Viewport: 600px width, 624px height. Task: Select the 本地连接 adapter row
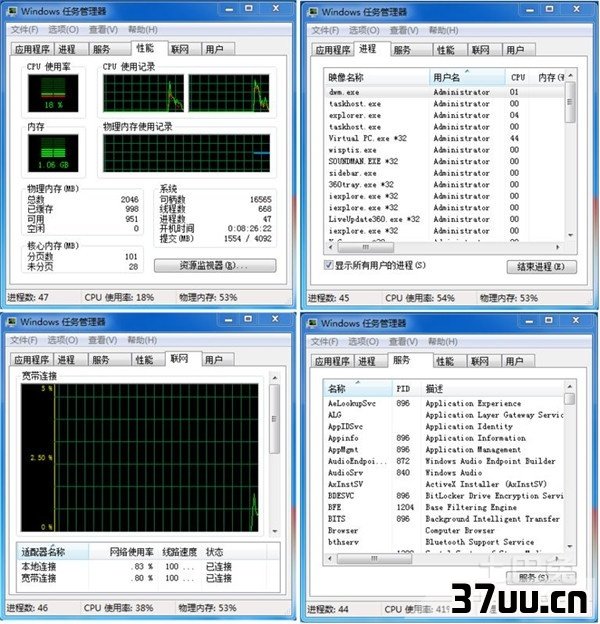coord(148,566)
